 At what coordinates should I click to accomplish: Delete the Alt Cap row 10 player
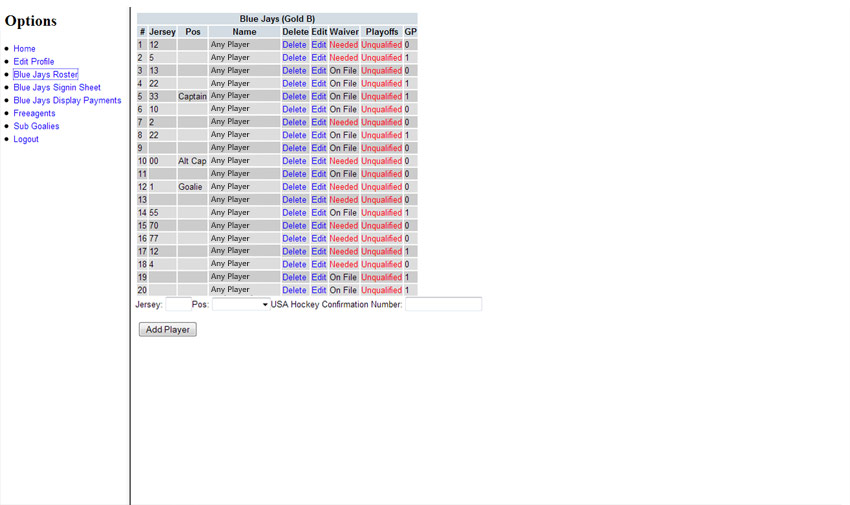pos(294,161)
